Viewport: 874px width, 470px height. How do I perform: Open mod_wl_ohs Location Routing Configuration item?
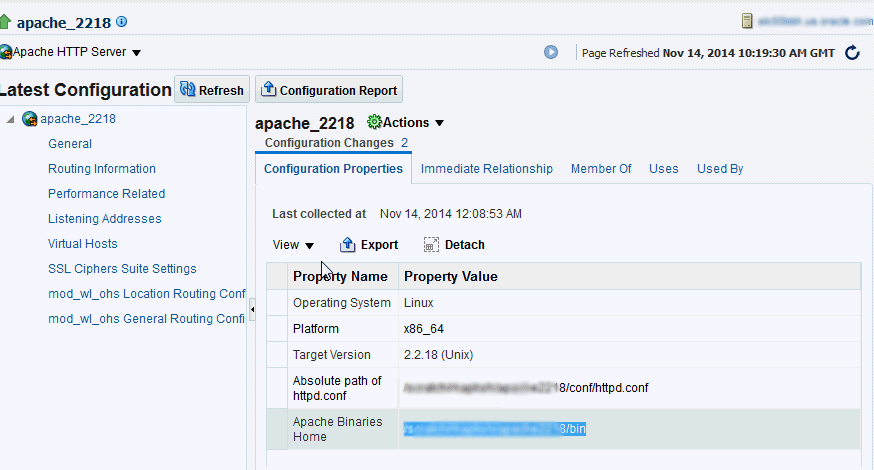coord(147,294)
